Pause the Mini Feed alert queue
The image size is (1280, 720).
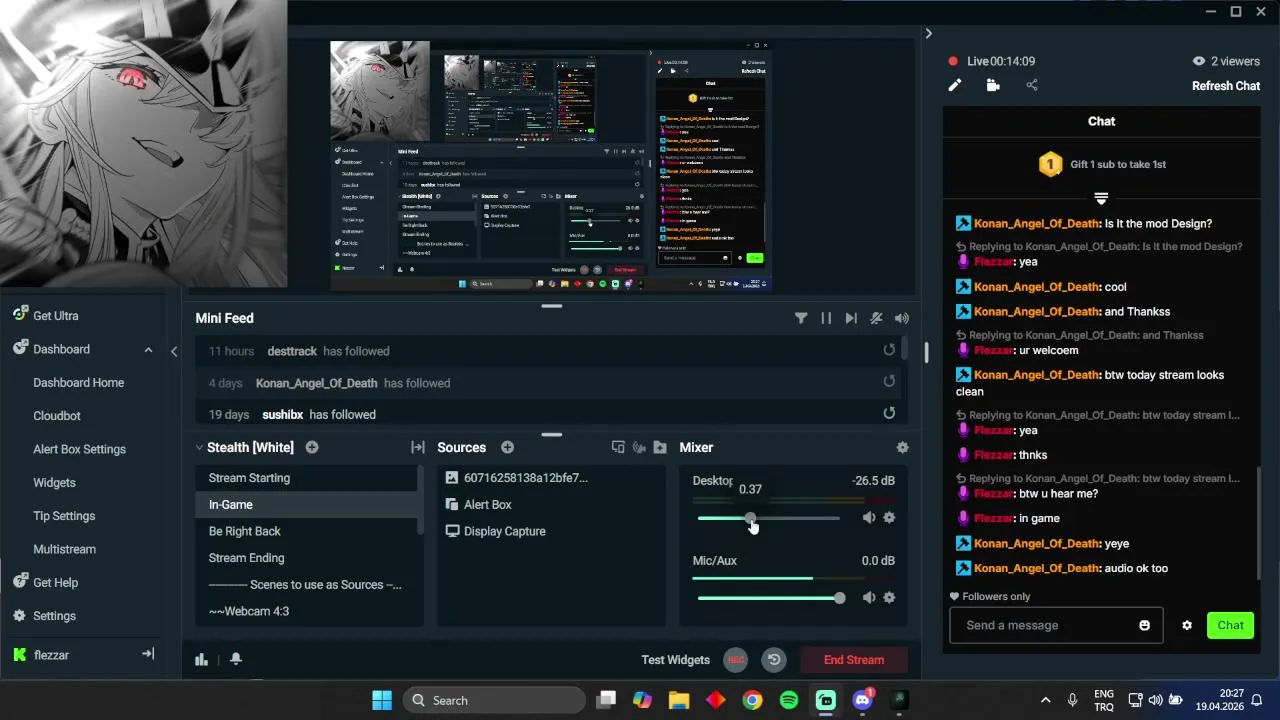(x=826, y=318)
